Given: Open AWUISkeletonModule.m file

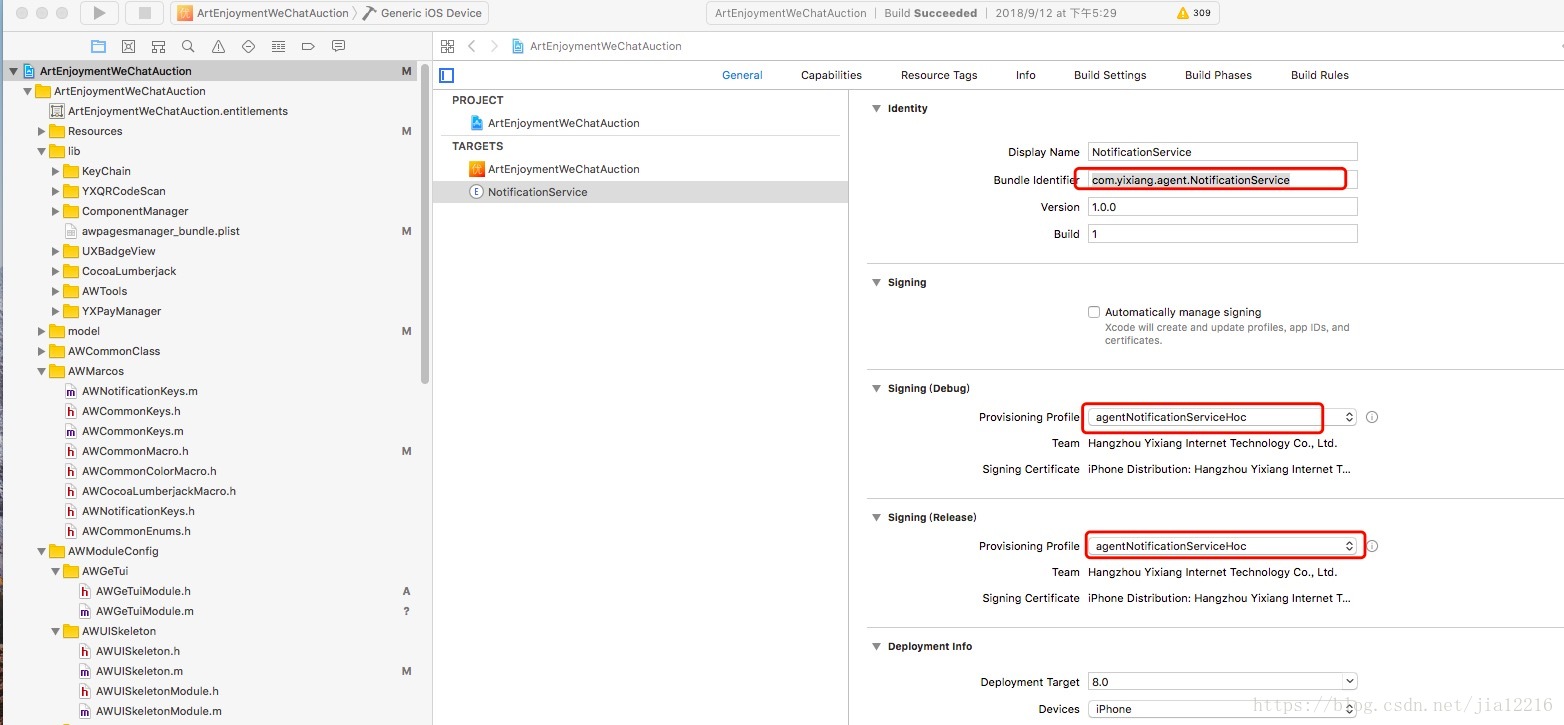Looking at the screenshot, I should (158, 711).
